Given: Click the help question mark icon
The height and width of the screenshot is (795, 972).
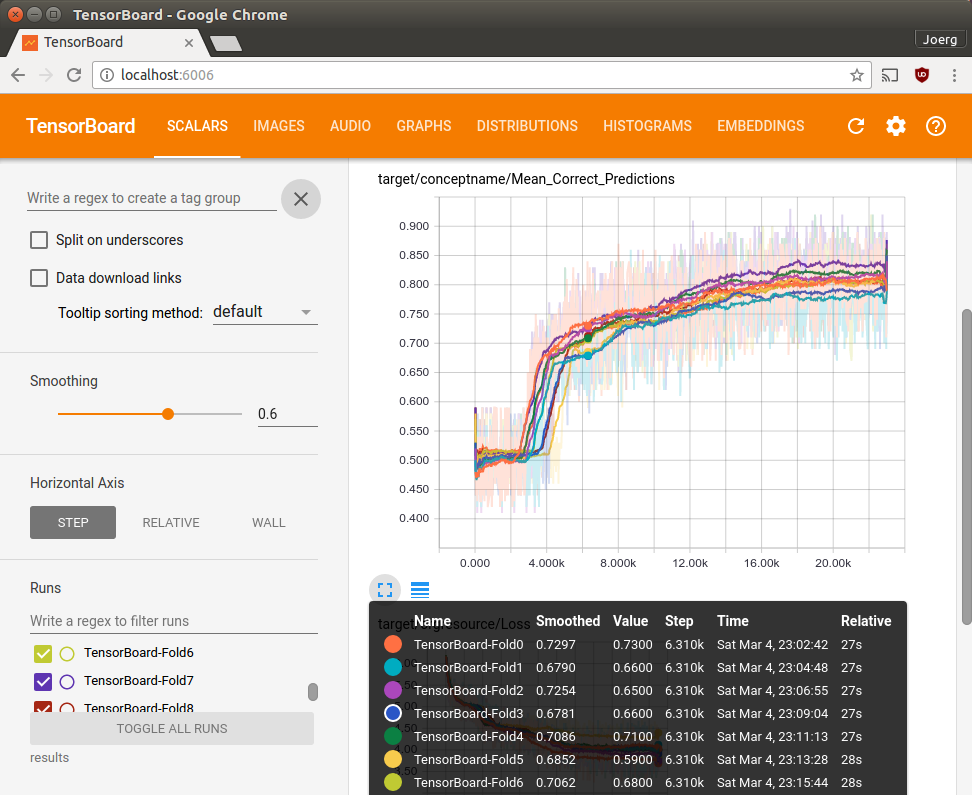Looking at the screenshot, I should pos(936,126).
